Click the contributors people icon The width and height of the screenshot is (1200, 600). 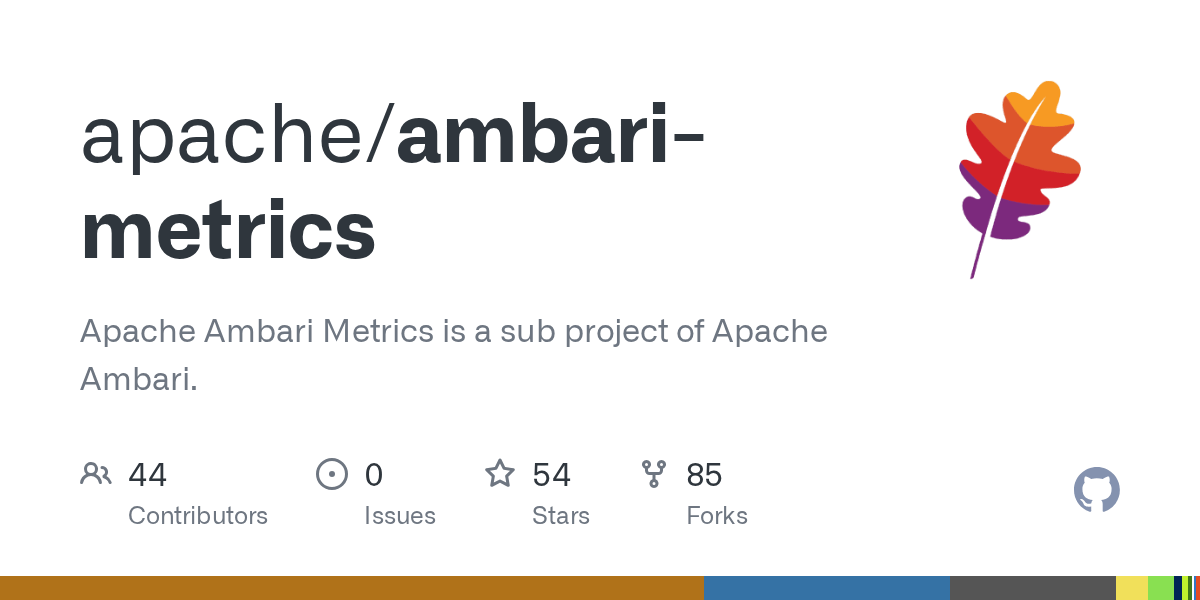coord(96,473)
